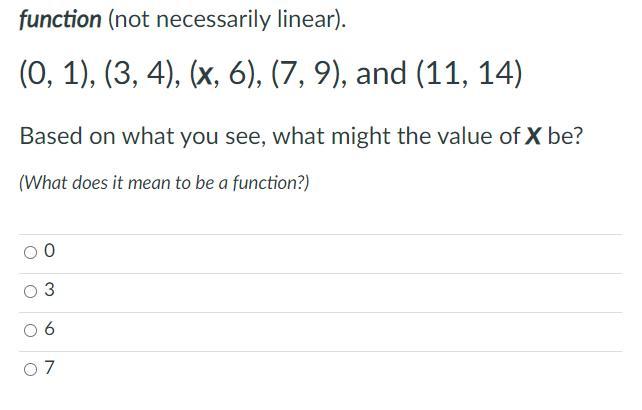Pick the radio button for answer 7
The height and width of the screenshot is (410, 642).
click(29, 369)
